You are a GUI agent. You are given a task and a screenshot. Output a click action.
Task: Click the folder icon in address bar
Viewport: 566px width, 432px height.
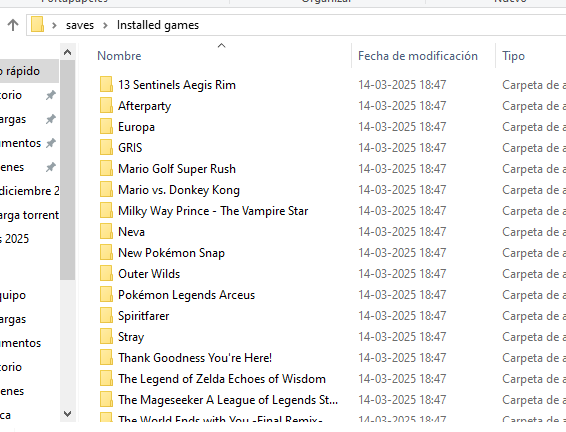(37, 25)
